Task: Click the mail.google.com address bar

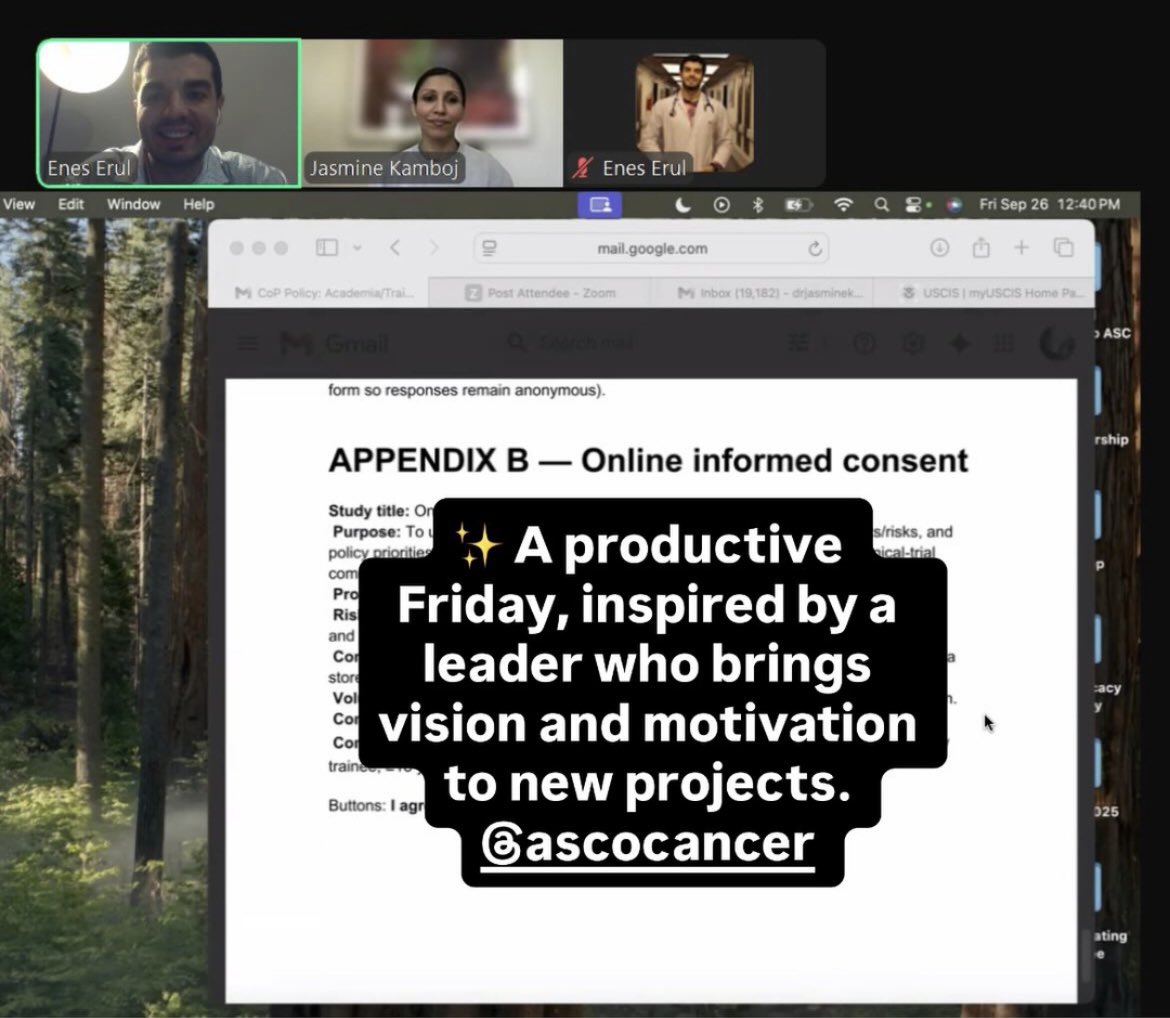Action: tap(652, 249)
